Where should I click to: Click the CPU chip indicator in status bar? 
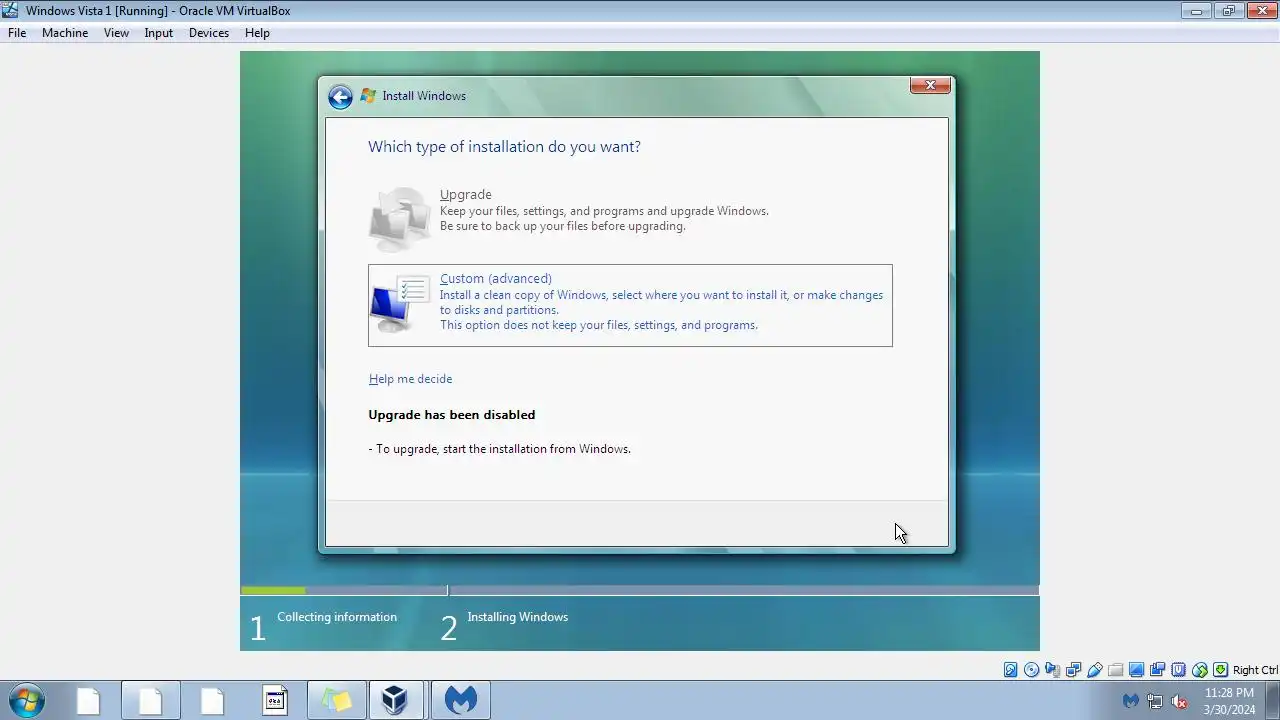tap(1179, 670)
